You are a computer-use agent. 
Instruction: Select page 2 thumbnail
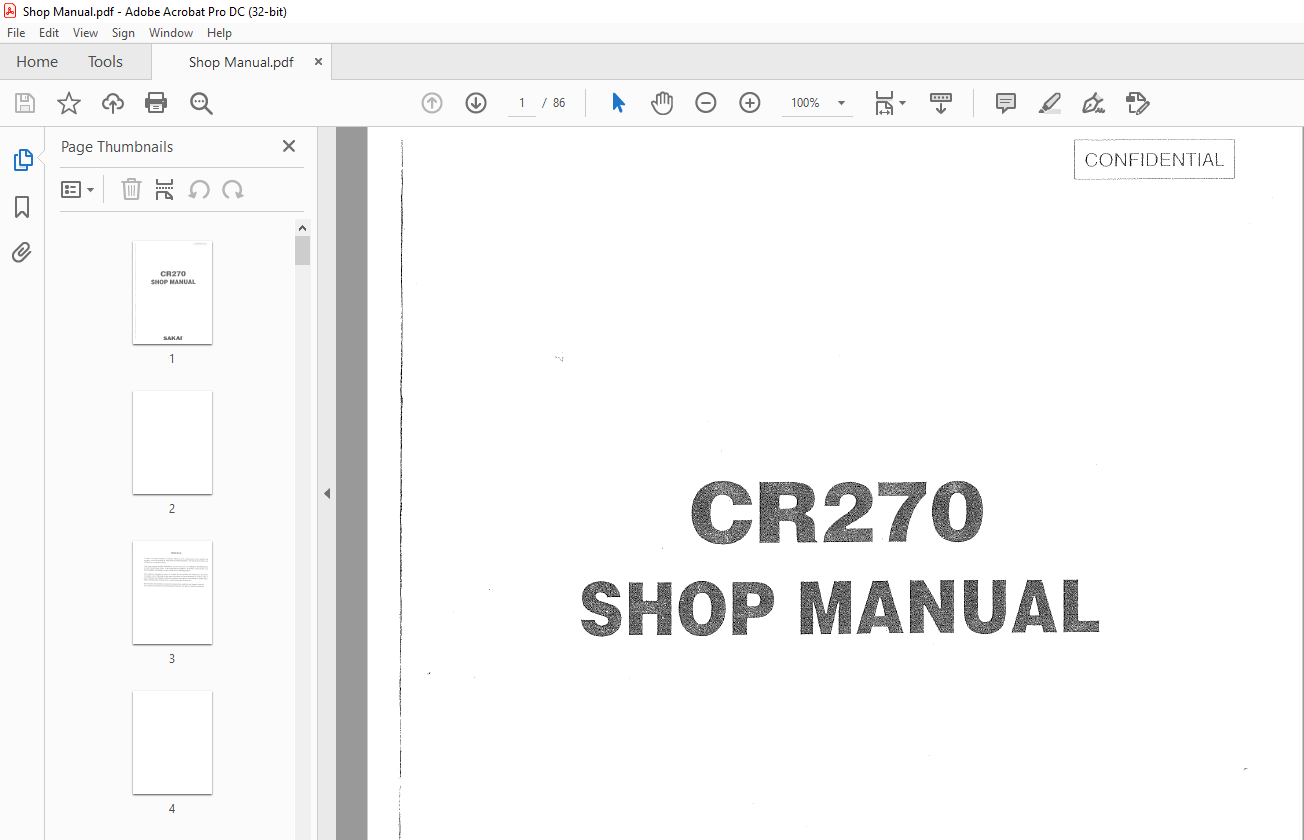tap(172, 443)
